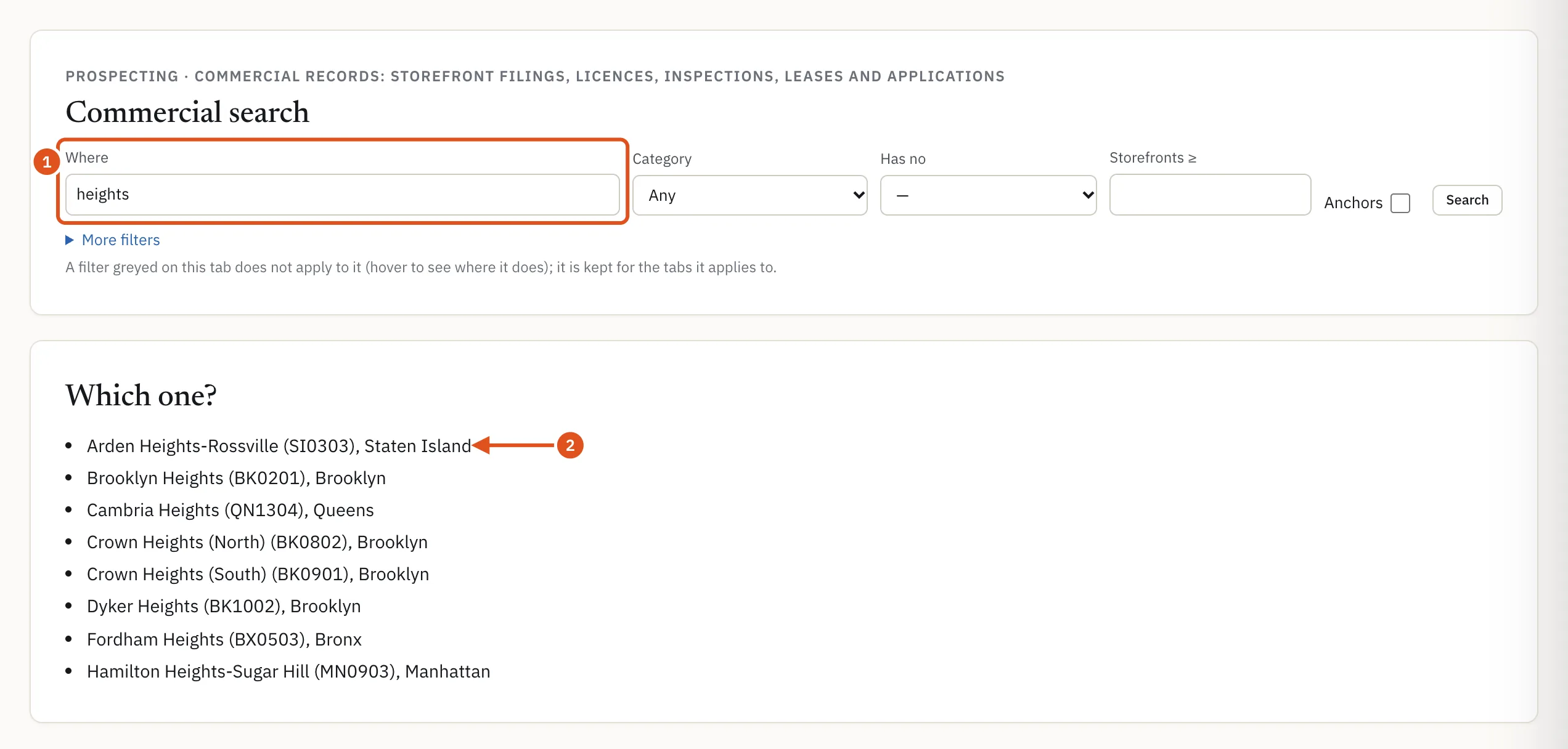Screen dimensions: 1568x749
Task: Click the Commercial search heading
Action: [187, 112]
